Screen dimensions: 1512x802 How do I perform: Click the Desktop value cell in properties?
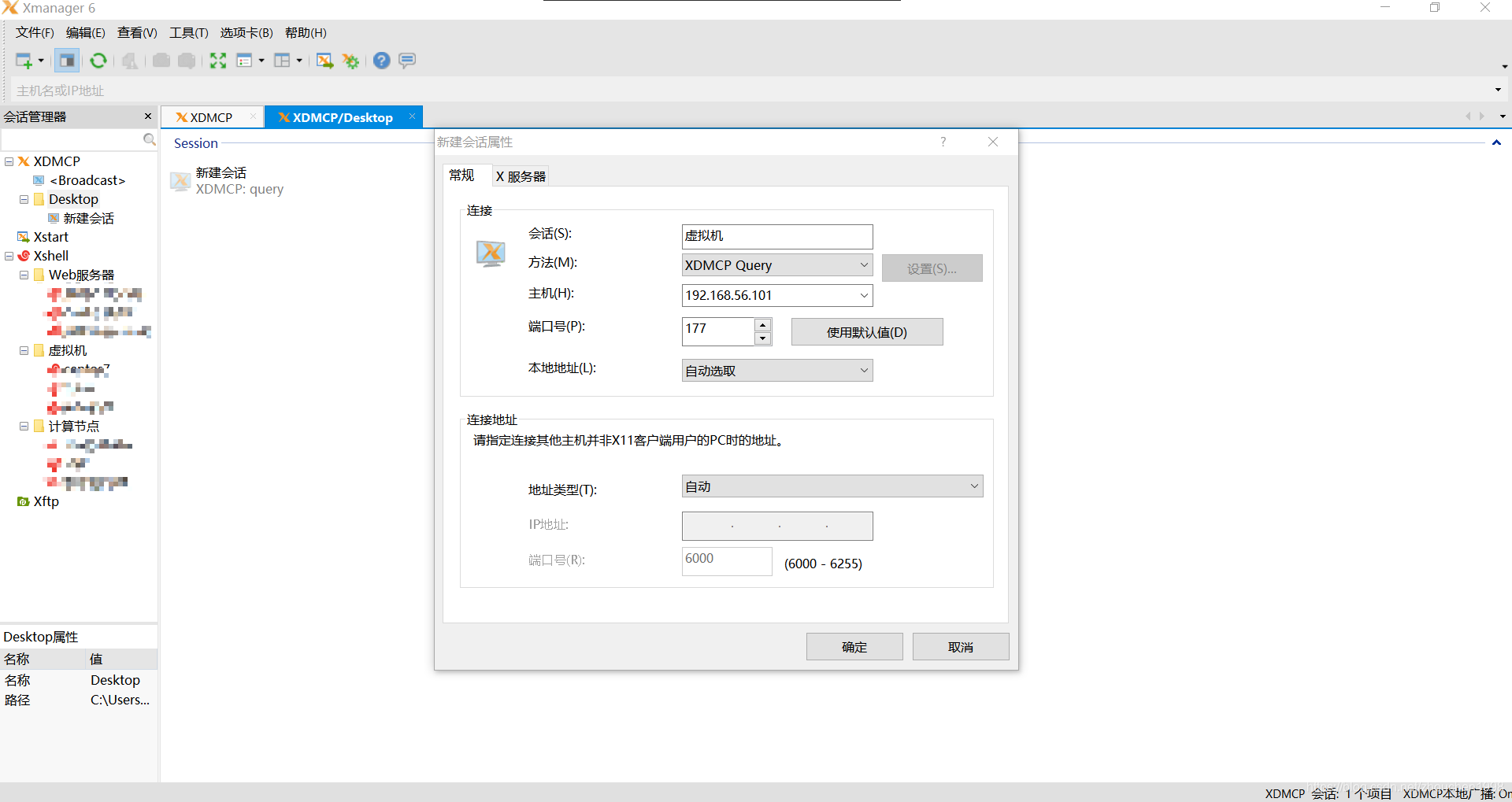(115, 680)
